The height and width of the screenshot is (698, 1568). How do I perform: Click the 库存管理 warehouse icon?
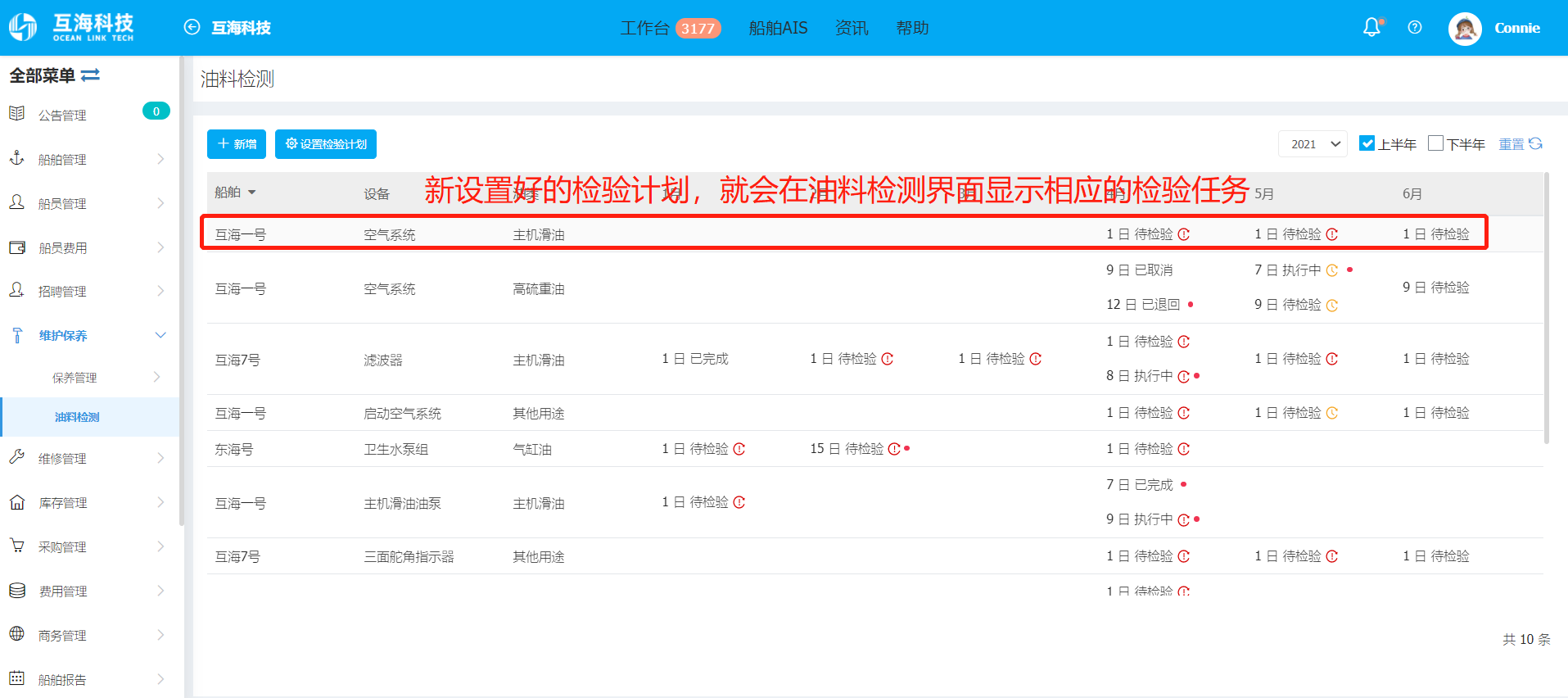pos(16,501)
